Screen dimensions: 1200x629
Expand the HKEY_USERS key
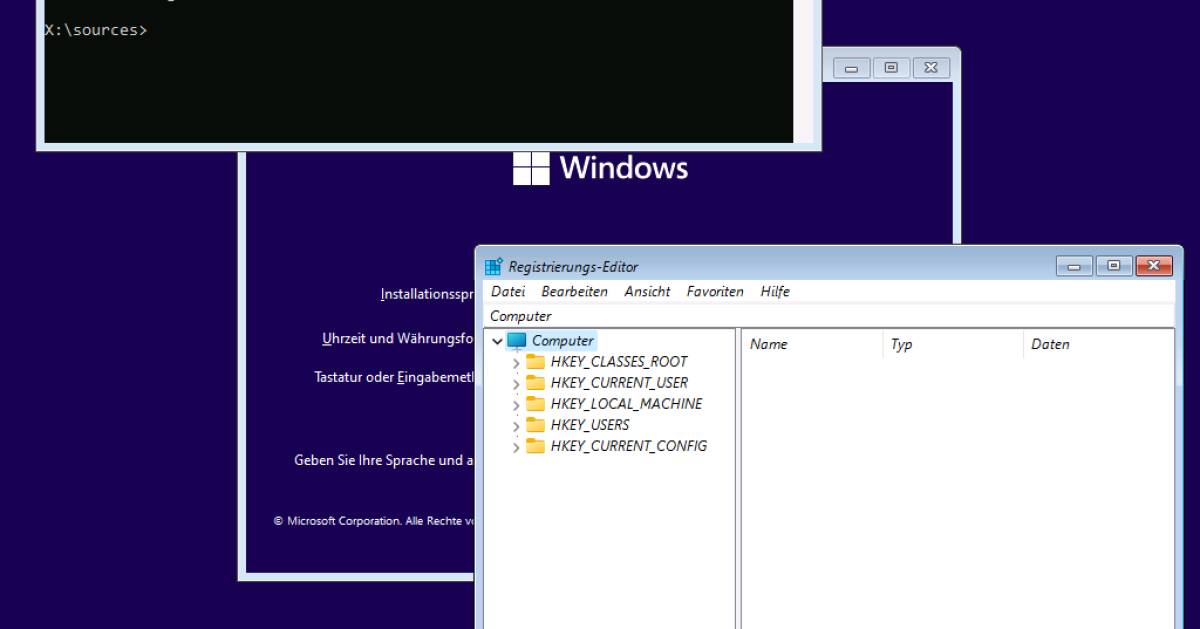516,426
